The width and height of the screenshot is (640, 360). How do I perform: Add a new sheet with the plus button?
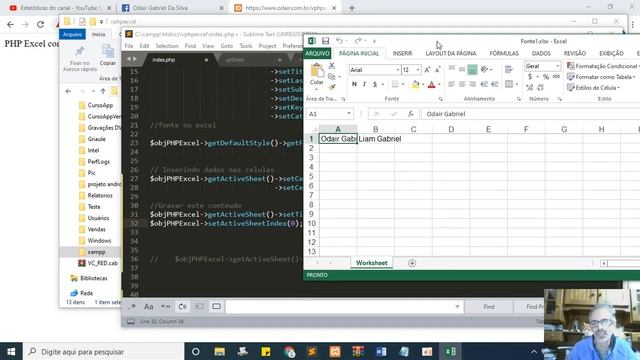[x=412, y=263]
